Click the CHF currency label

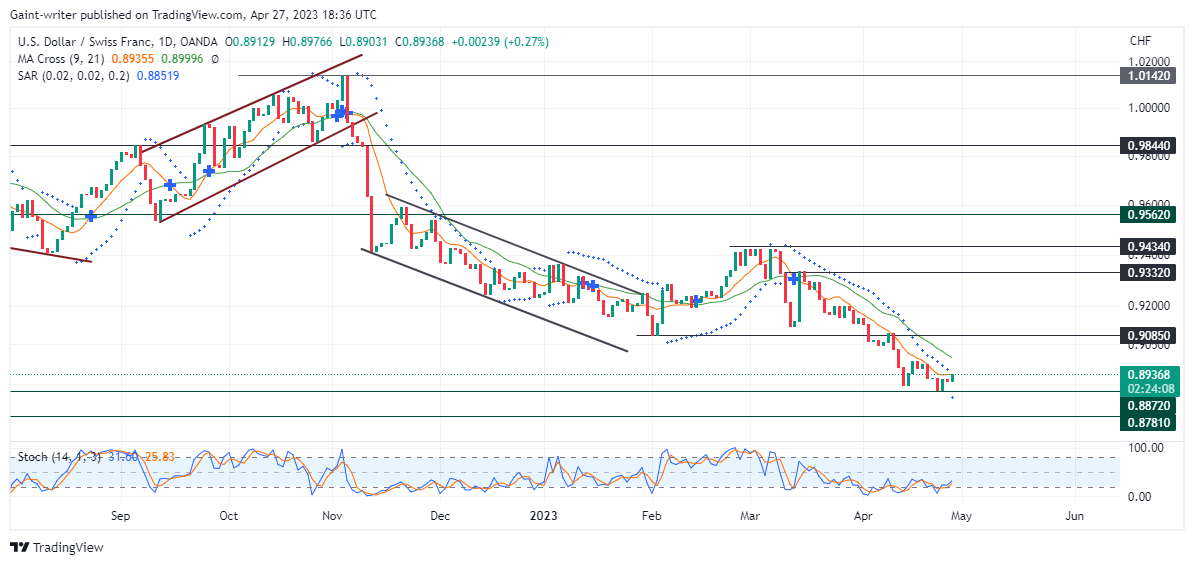click(1141, 40)
